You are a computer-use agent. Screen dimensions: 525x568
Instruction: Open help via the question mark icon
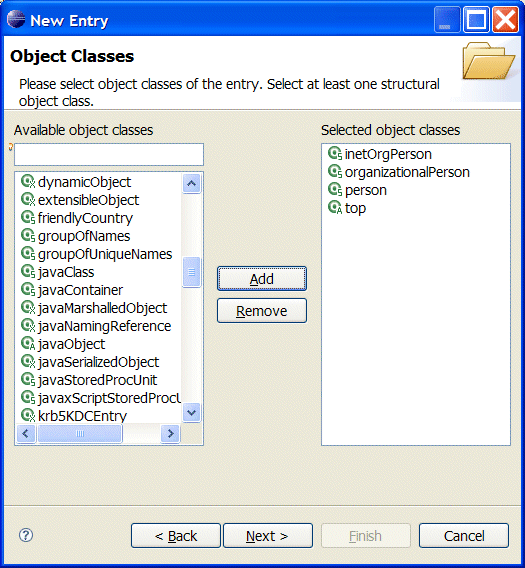(x=26, y=535)
